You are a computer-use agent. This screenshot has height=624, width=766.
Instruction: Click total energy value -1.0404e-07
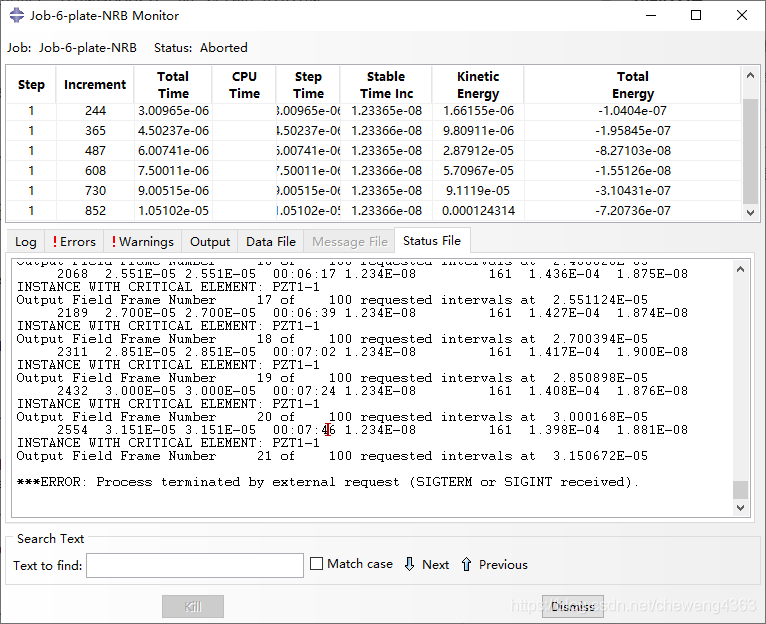[633, 111]
